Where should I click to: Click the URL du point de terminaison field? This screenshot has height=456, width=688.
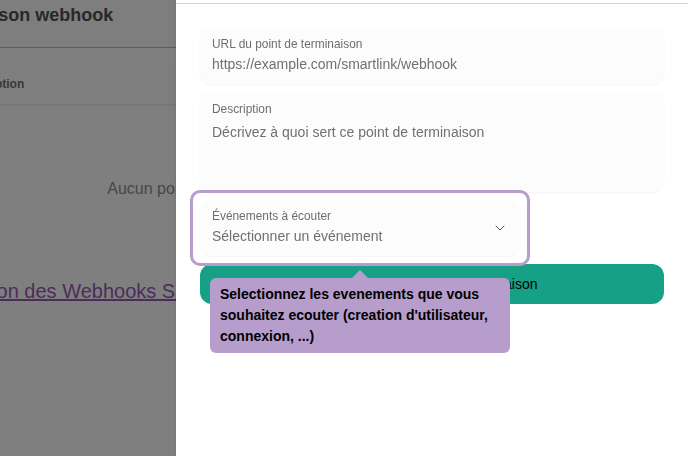[432, 55]
